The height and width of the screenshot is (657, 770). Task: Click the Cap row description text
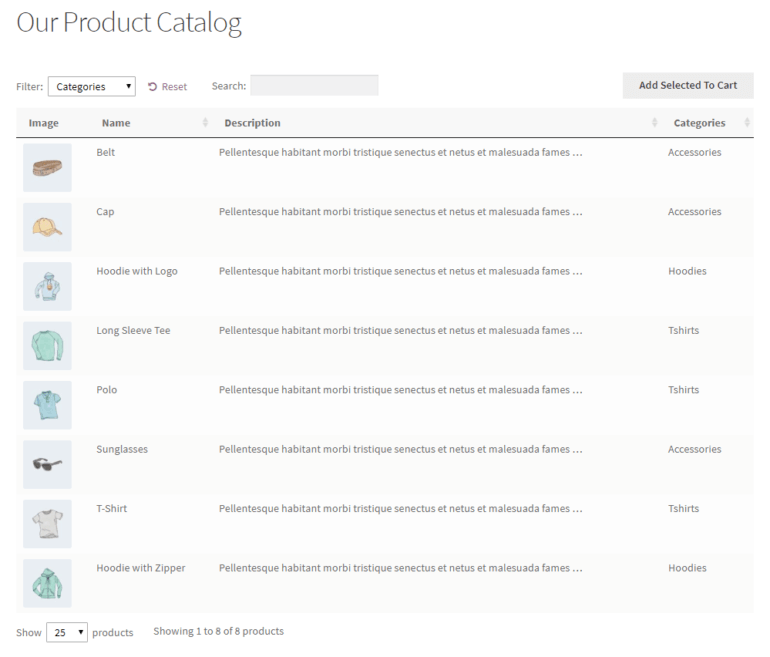[400, 212]
